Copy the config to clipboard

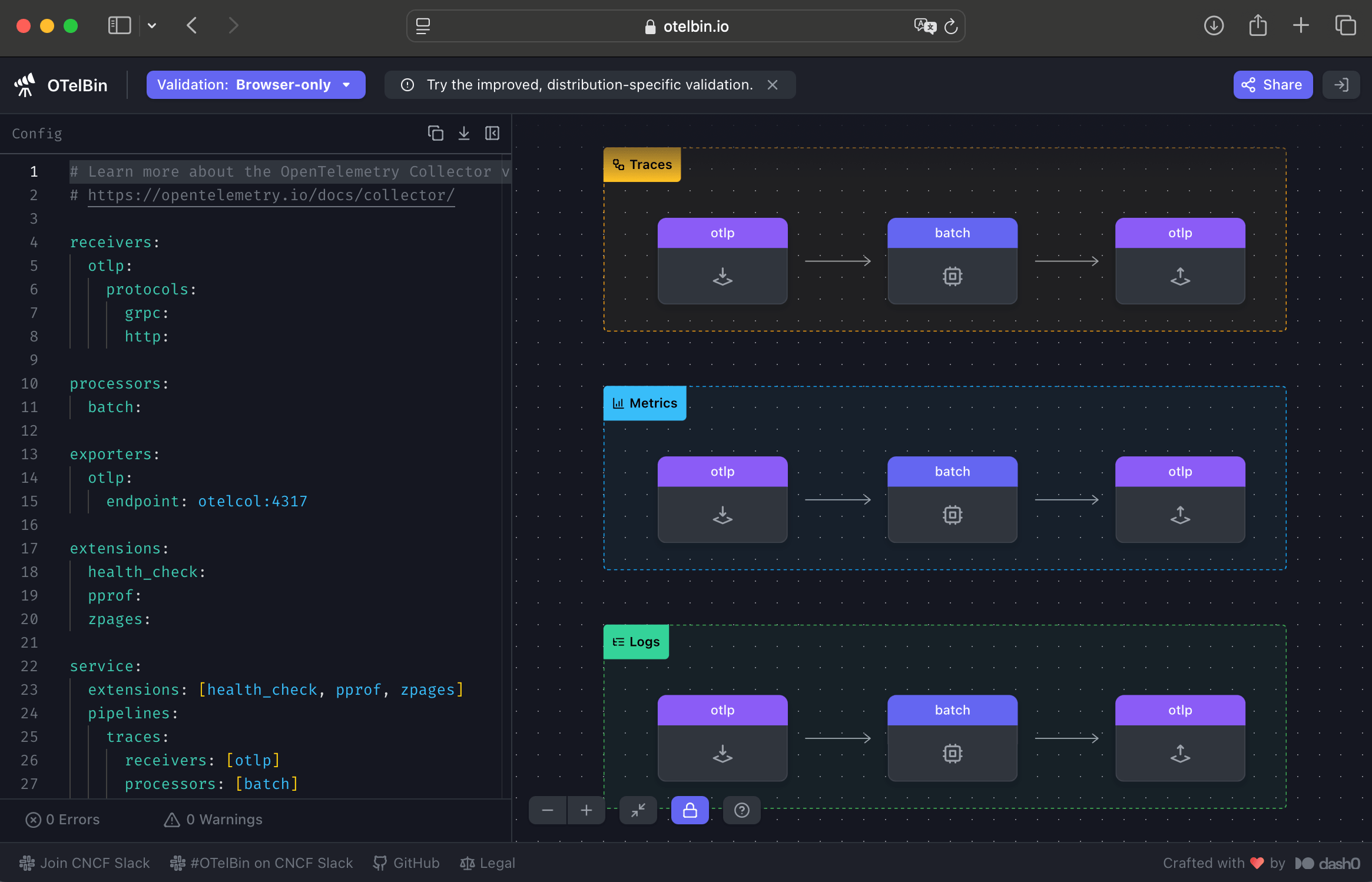pos(435,134)
